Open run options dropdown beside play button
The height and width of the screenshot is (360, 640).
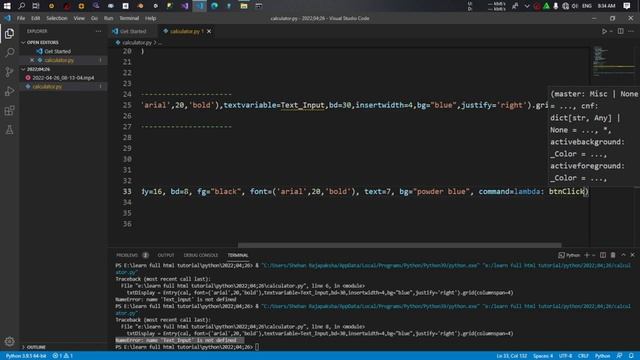coord(611,31)
